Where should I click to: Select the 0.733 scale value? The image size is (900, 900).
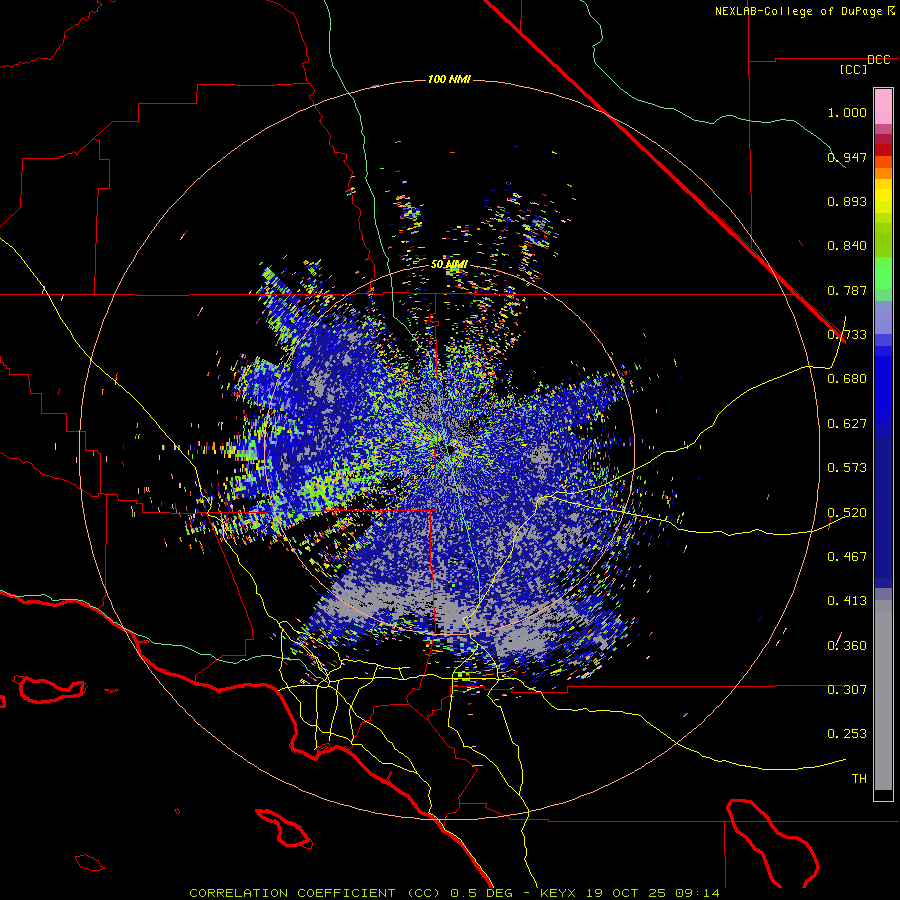pyautogui.click(x=847, y=335)
